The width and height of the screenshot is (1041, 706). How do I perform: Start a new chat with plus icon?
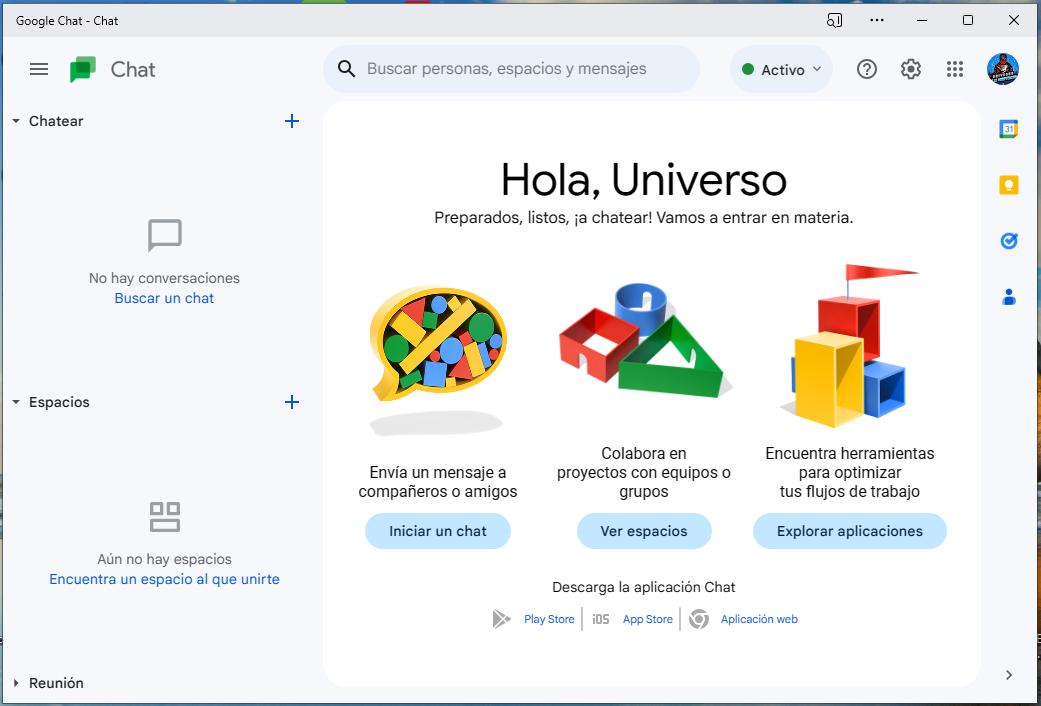291,121
